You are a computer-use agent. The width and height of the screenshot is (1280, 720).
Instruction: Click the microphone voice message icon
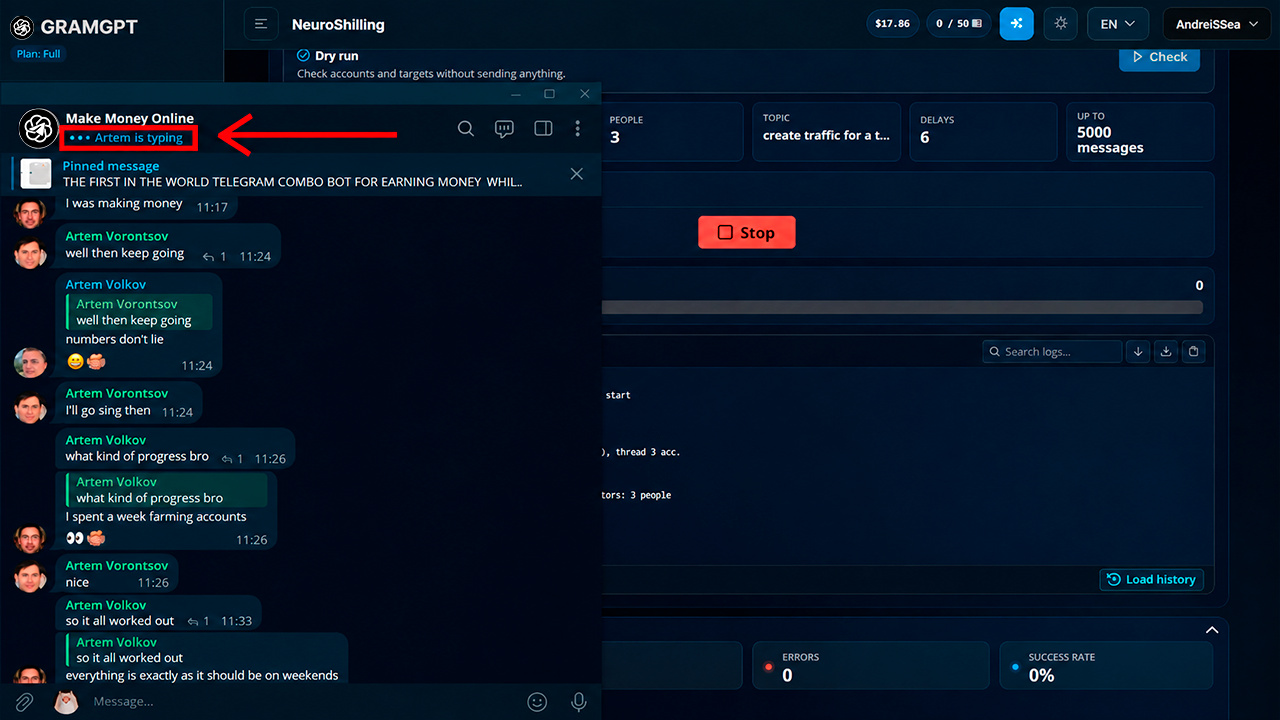point(578,702)
